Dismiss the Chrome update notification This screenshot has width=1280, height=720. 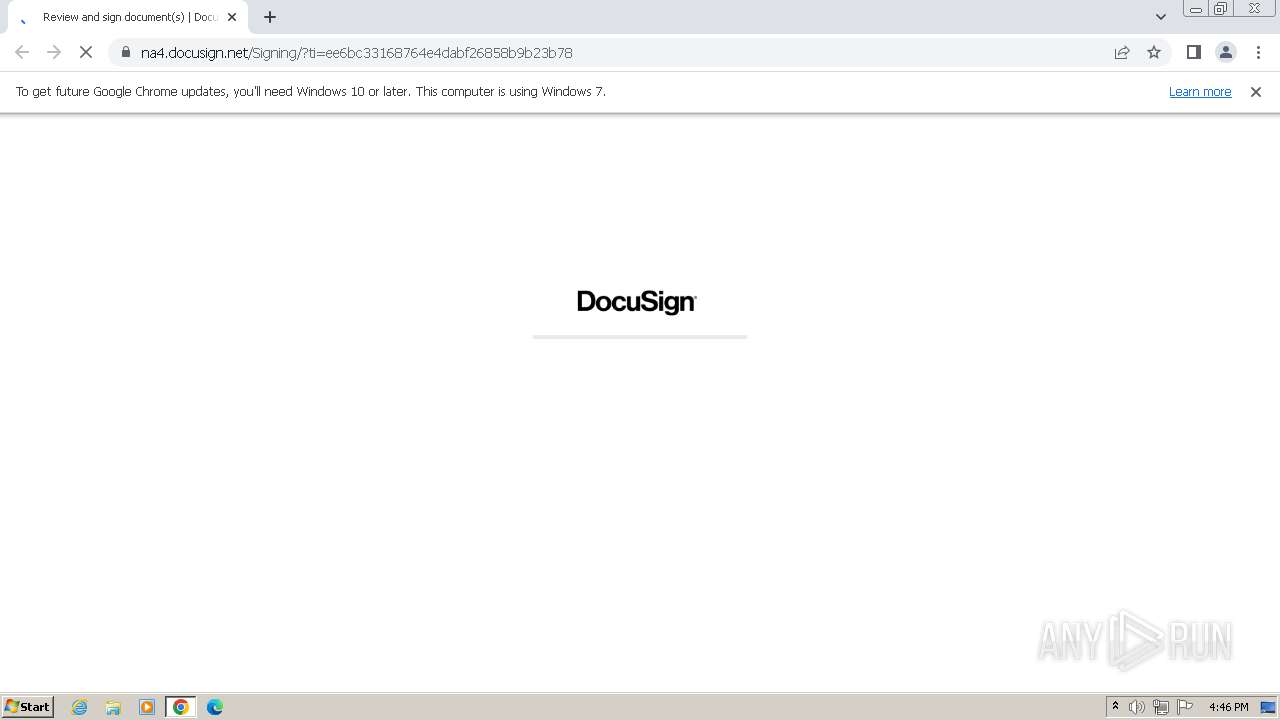[1256, 91]
